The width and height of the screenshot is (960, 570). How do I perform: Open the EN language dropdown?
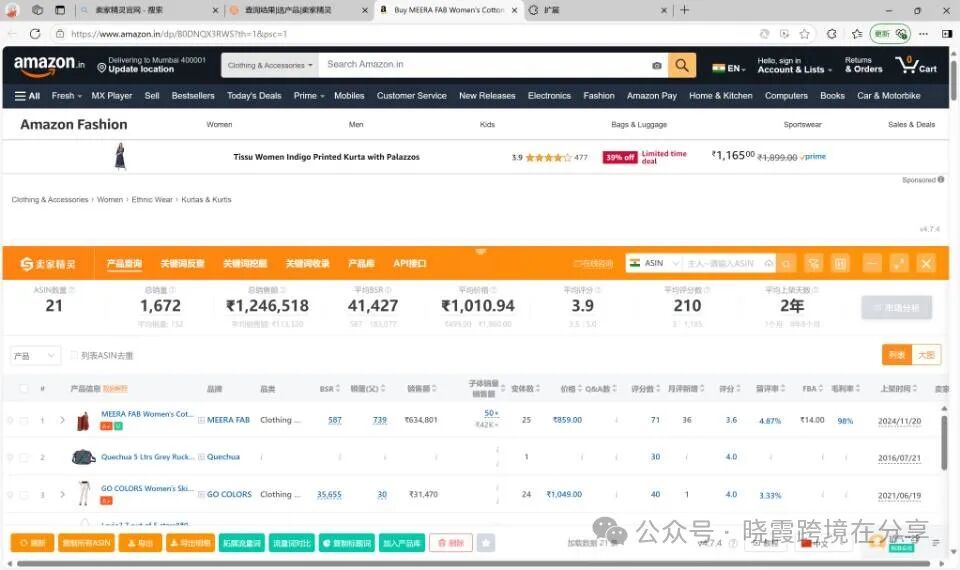coord(729,68)
